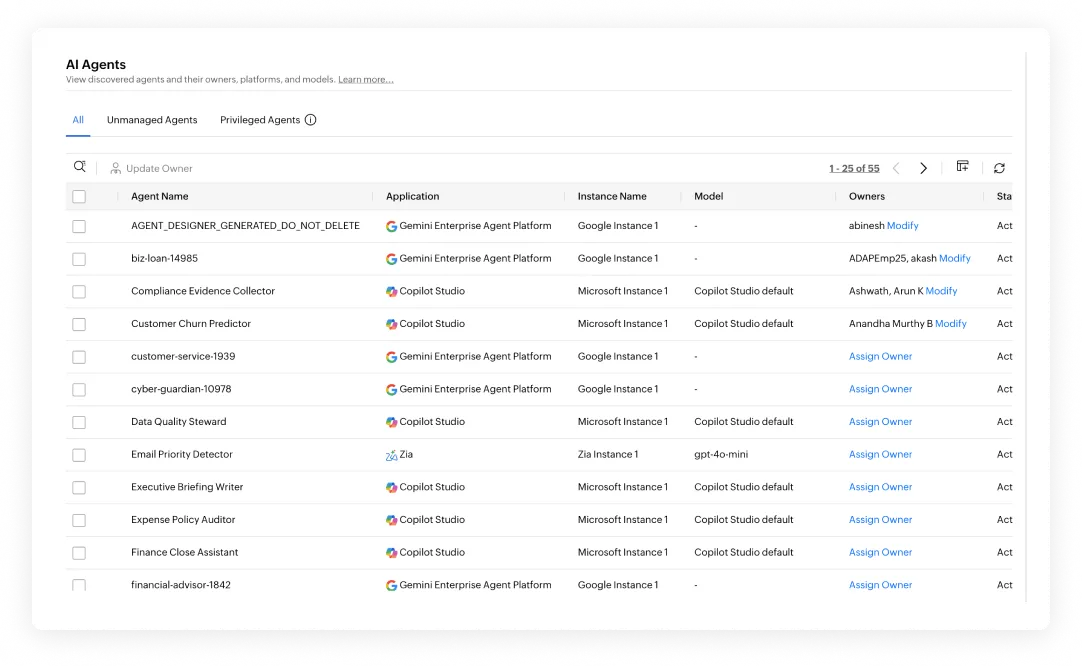1082x666 pixels.
Task: Select the Finance Close Assistant checkbox
Action: 79,553
